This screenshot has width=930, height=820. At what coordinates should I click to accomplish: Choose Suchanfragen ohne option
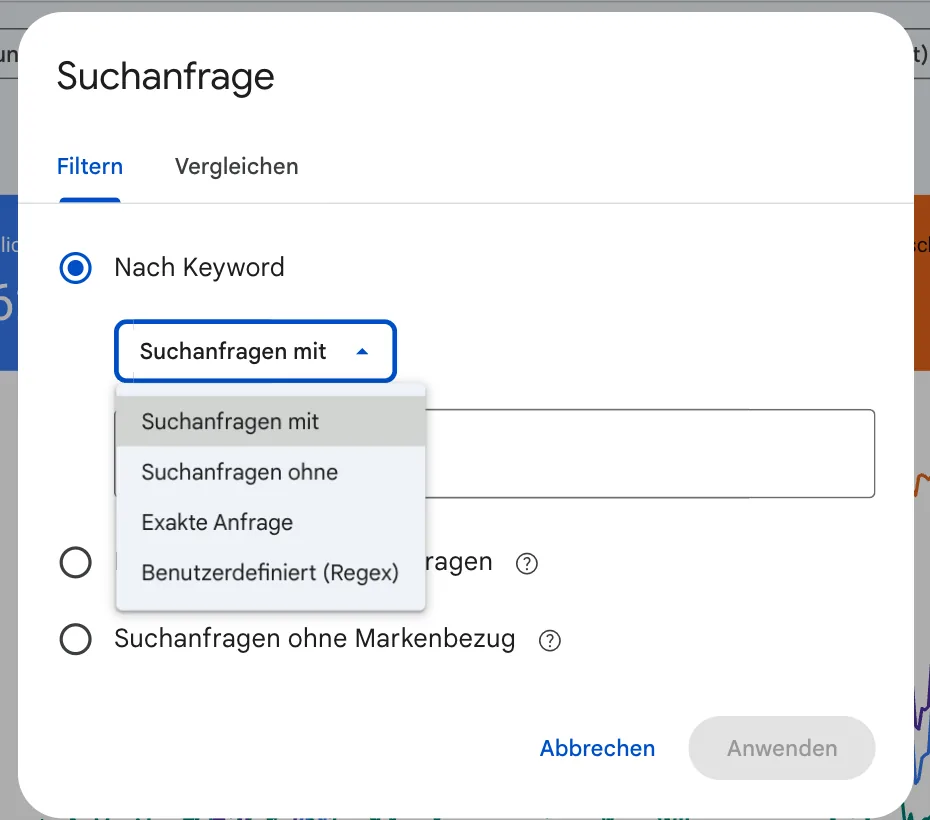[270, 472]
